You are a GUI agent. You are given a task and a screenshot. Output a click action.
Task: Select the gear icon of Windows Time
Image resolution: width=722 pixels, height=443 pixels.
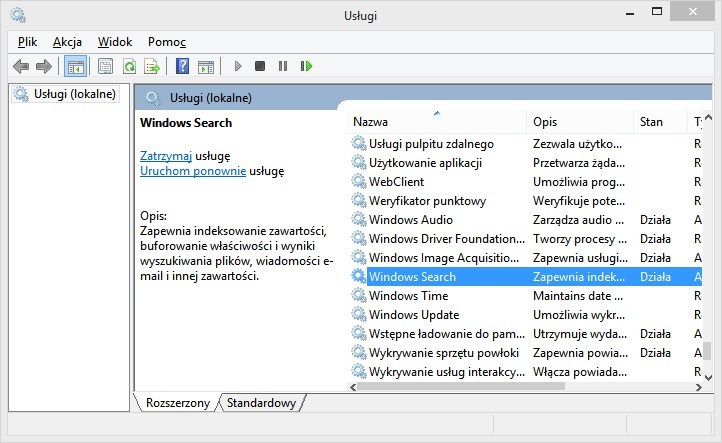click(358, 295)
